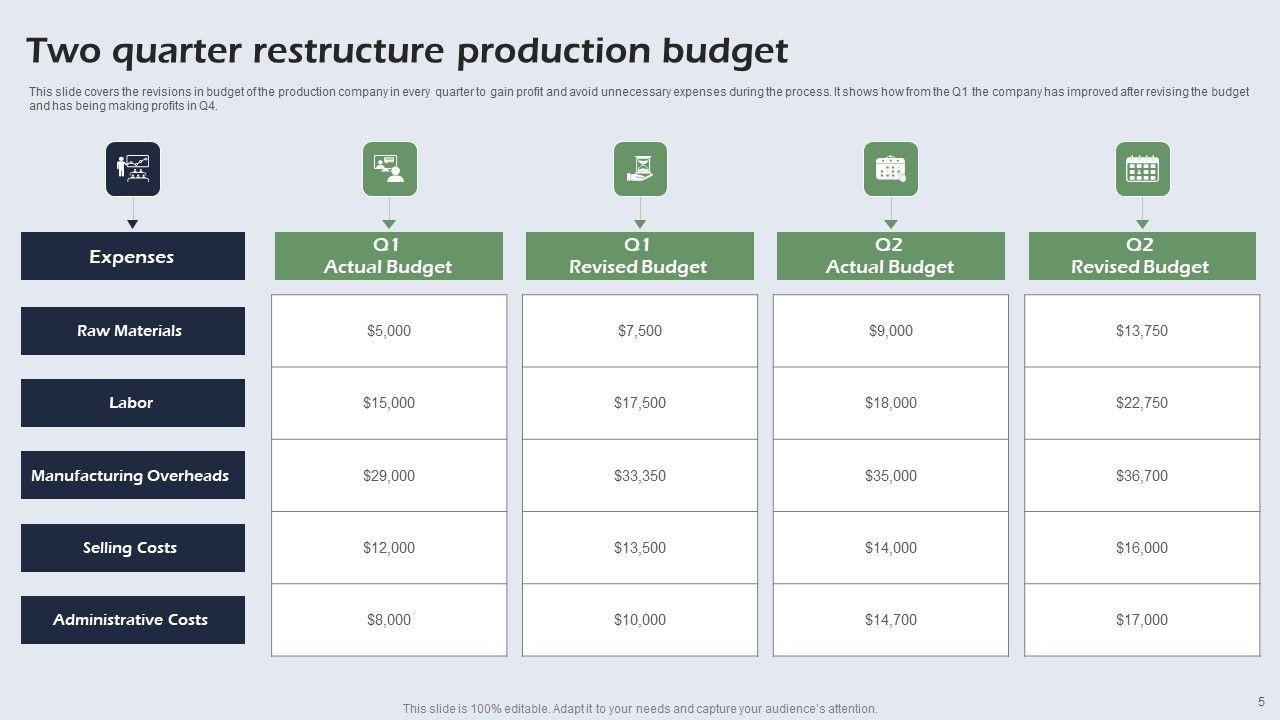
Task: Select the Expenses header block
Action: (x=133, y=256)
